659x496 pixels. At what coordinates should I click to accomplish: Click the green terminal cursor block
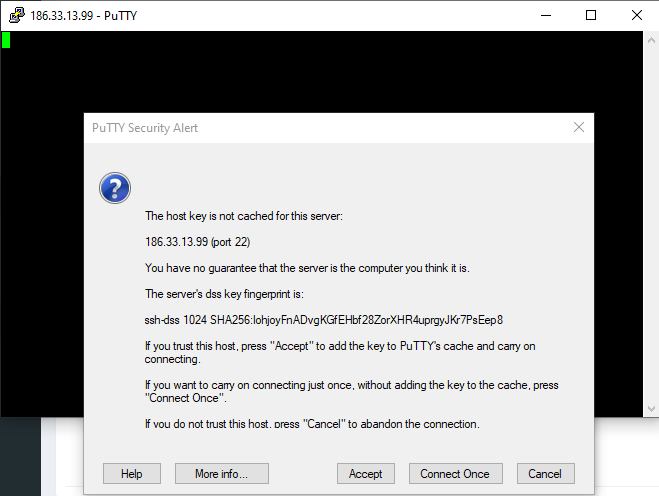pos(6,40)
